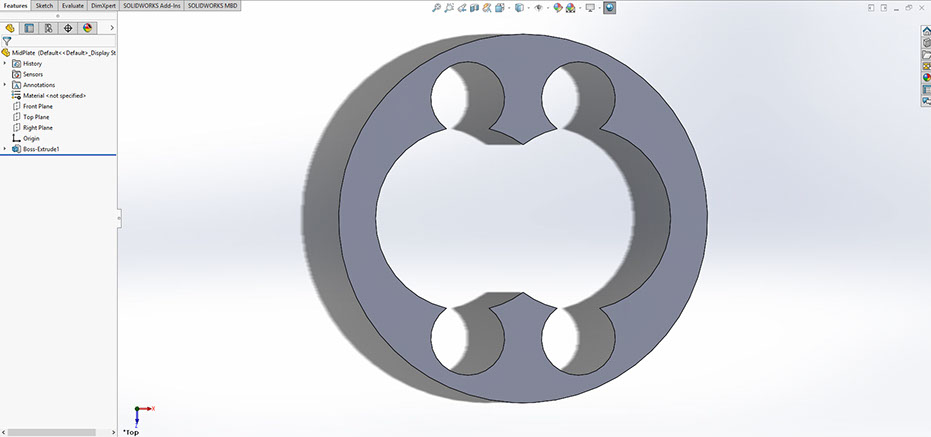931x437 pixels.
Task: Open the DimXpertManager crosshair tab
Action: click(x=67, y=28)
